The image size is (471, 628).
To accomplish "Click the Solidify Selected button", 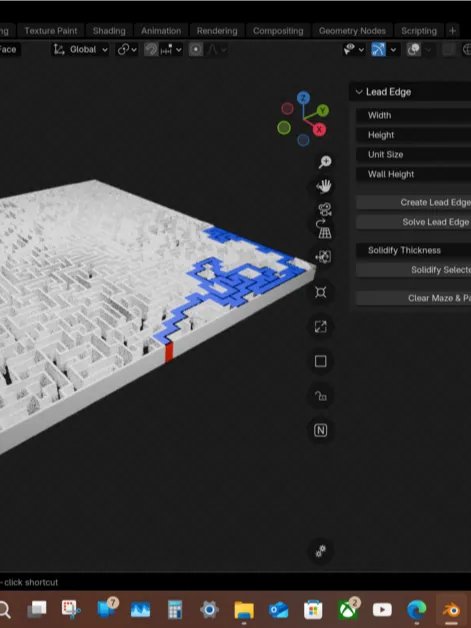I will point(414,270).
